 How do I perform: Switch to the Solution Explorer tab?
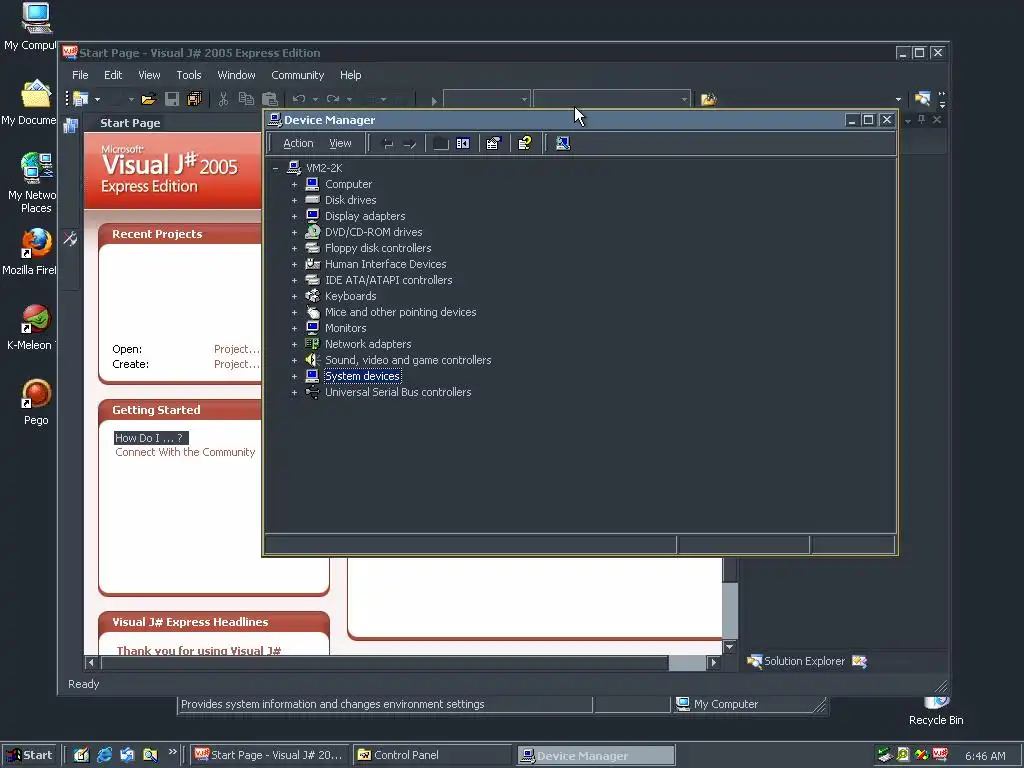796,661
